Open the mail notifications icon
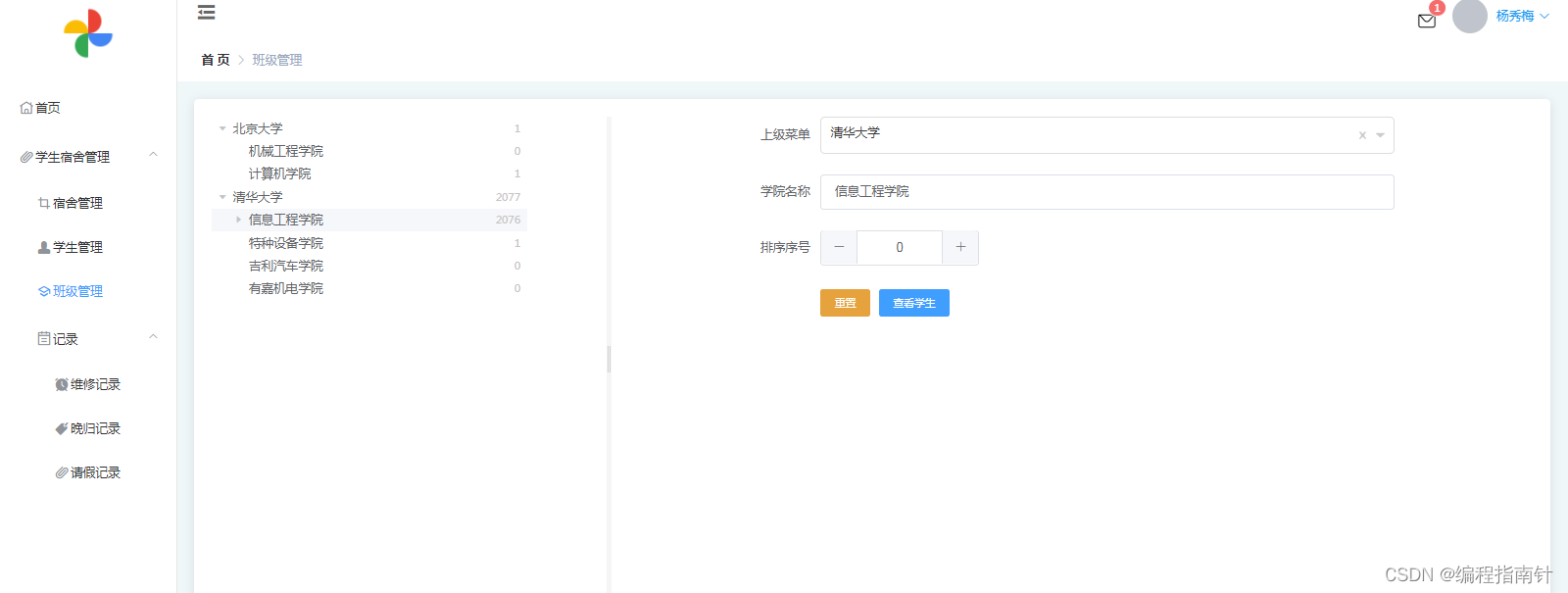 (x=1427, y=21)
